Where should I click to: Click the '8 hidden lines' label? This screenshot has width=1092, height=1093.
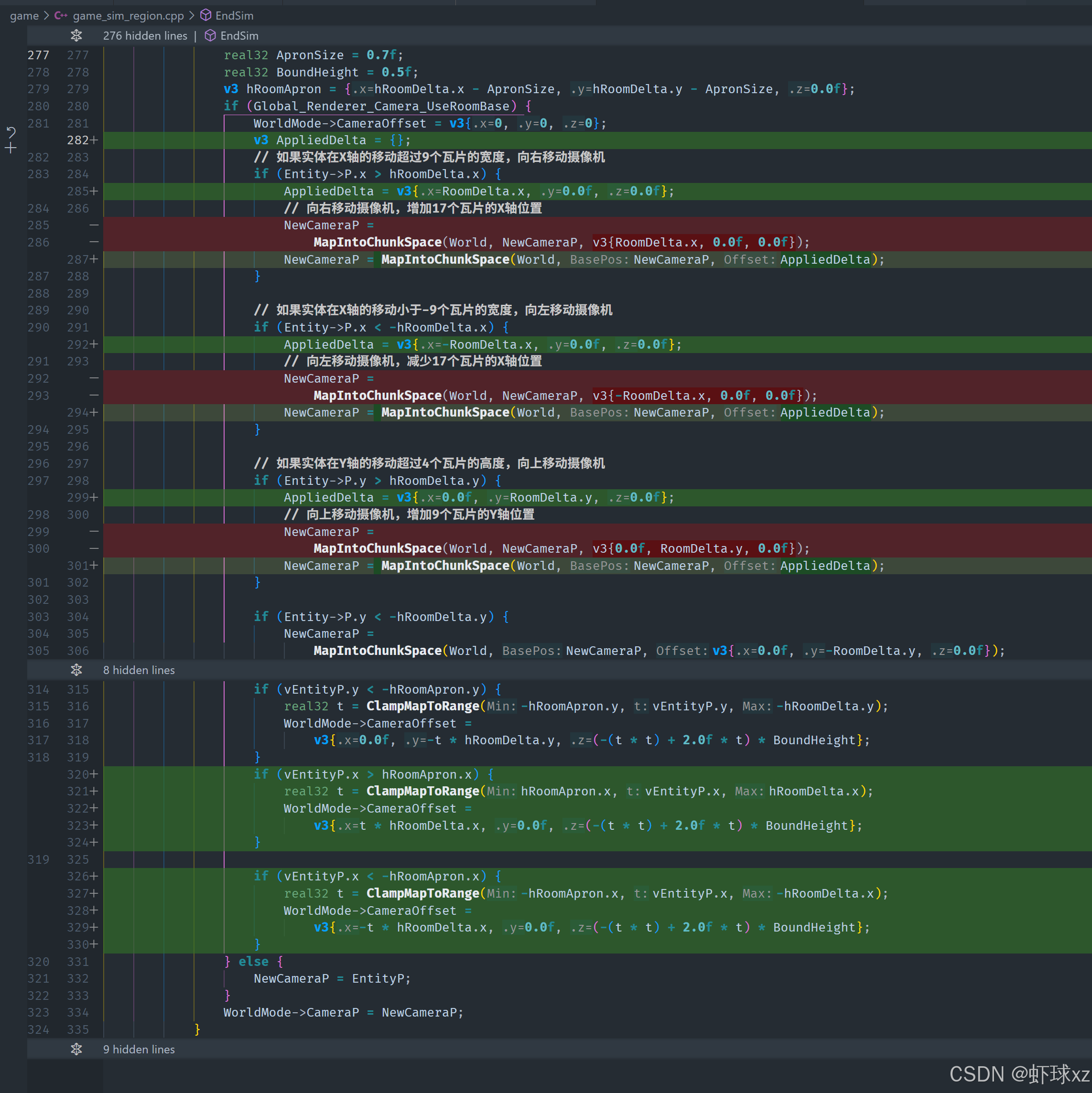click(139, 670)
